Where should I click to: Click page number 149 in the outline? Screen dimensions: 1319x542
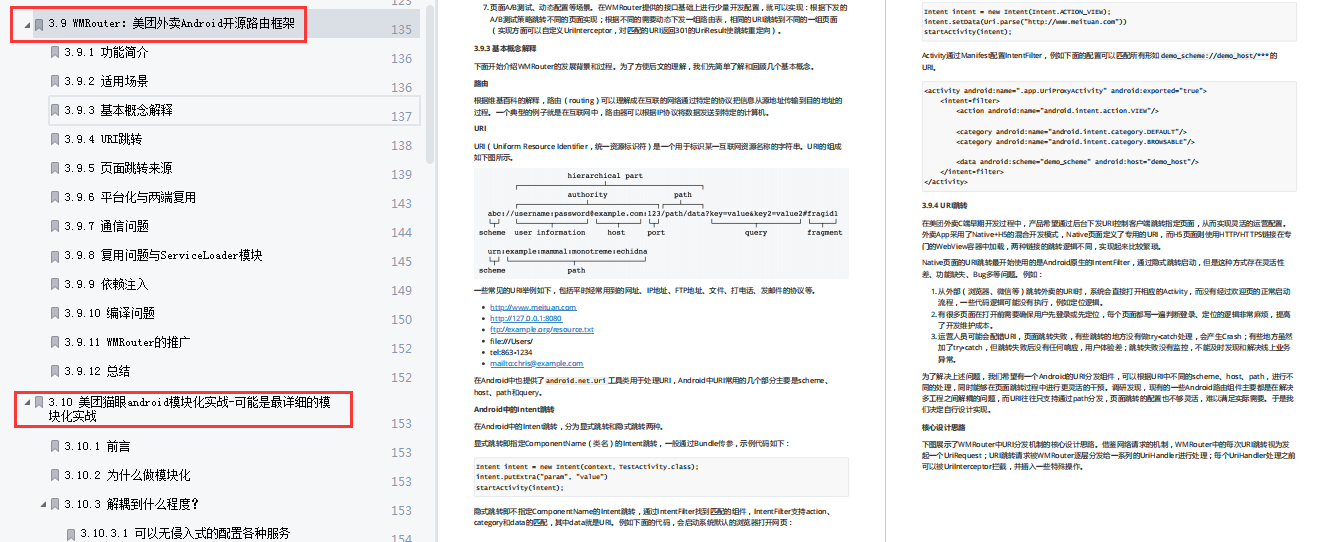tap(401, 290)
